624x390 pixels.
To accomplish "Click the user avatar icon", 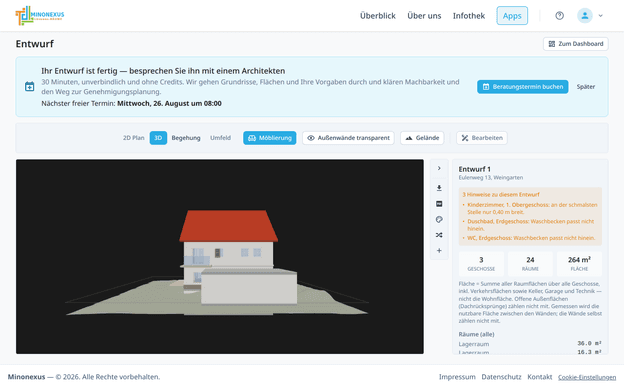I will tap(585, 16).
